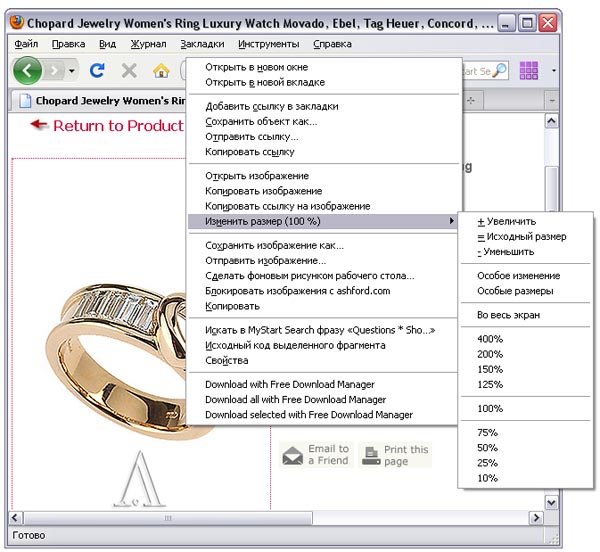
Task: Choose Копировать изображение
Action: tap(324, 191)
